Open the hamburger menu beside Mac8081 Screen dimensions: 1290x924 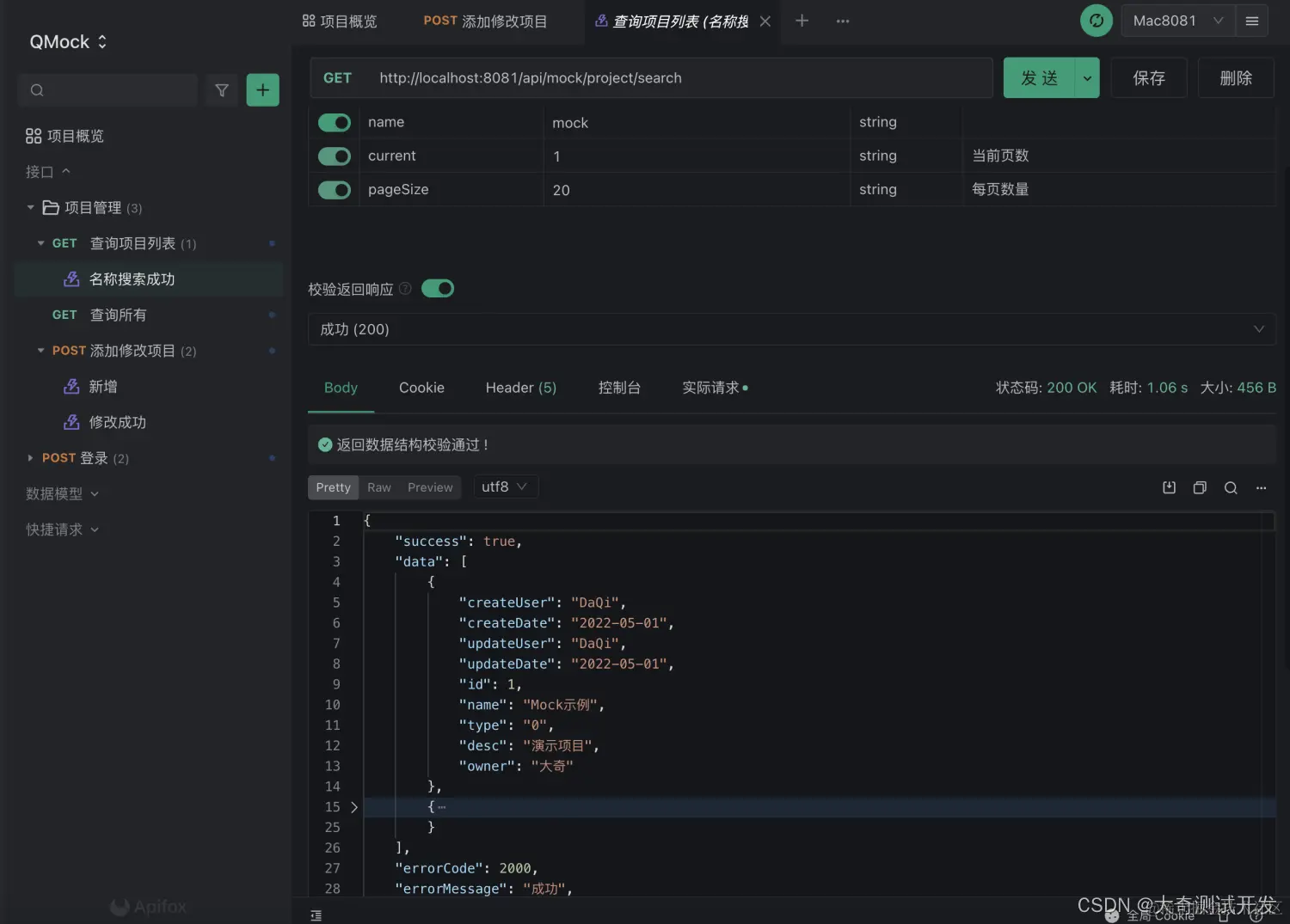click(x=1252, y=21)
